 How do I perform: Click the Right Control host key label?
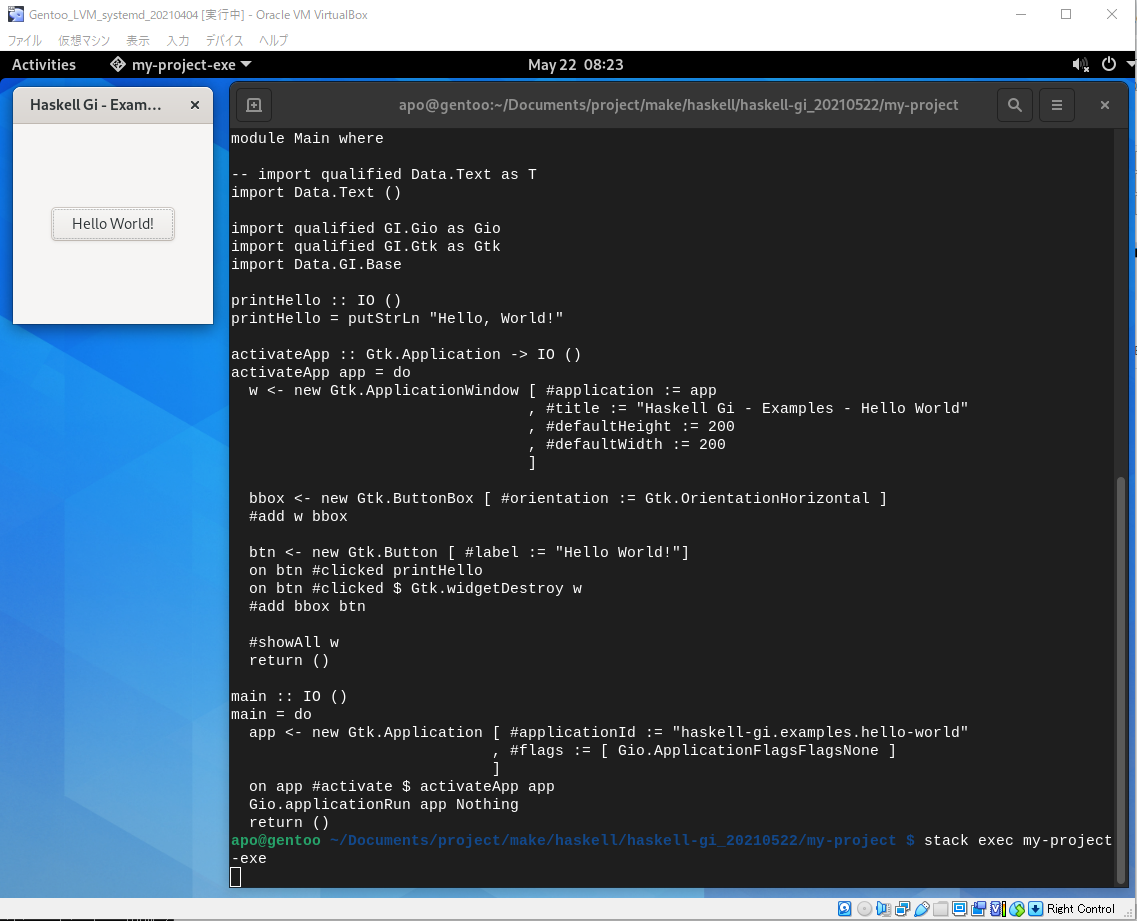pos(1080,909)
